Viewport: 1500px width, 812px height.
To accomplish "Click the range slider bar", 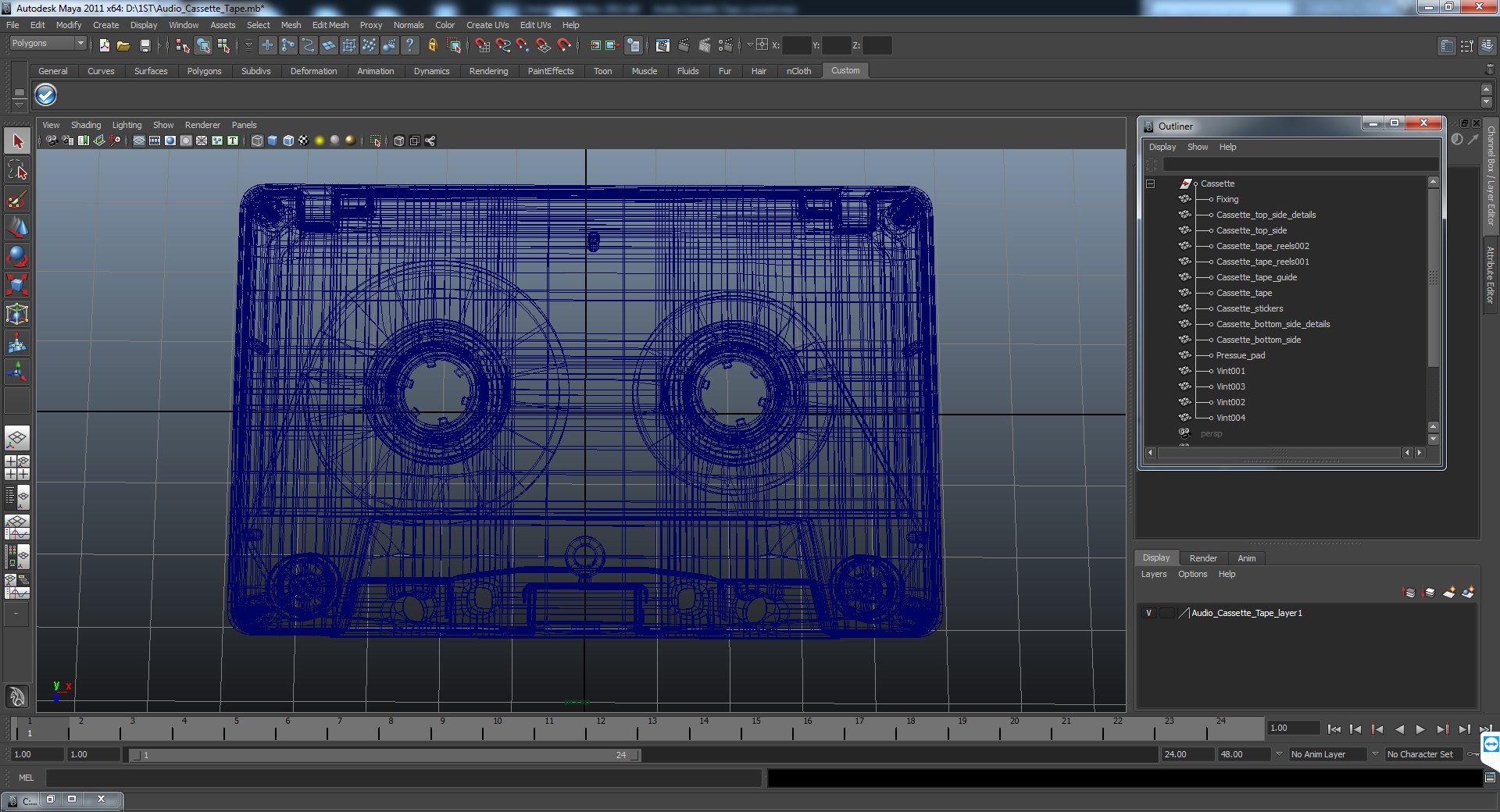I will [384, 755].
